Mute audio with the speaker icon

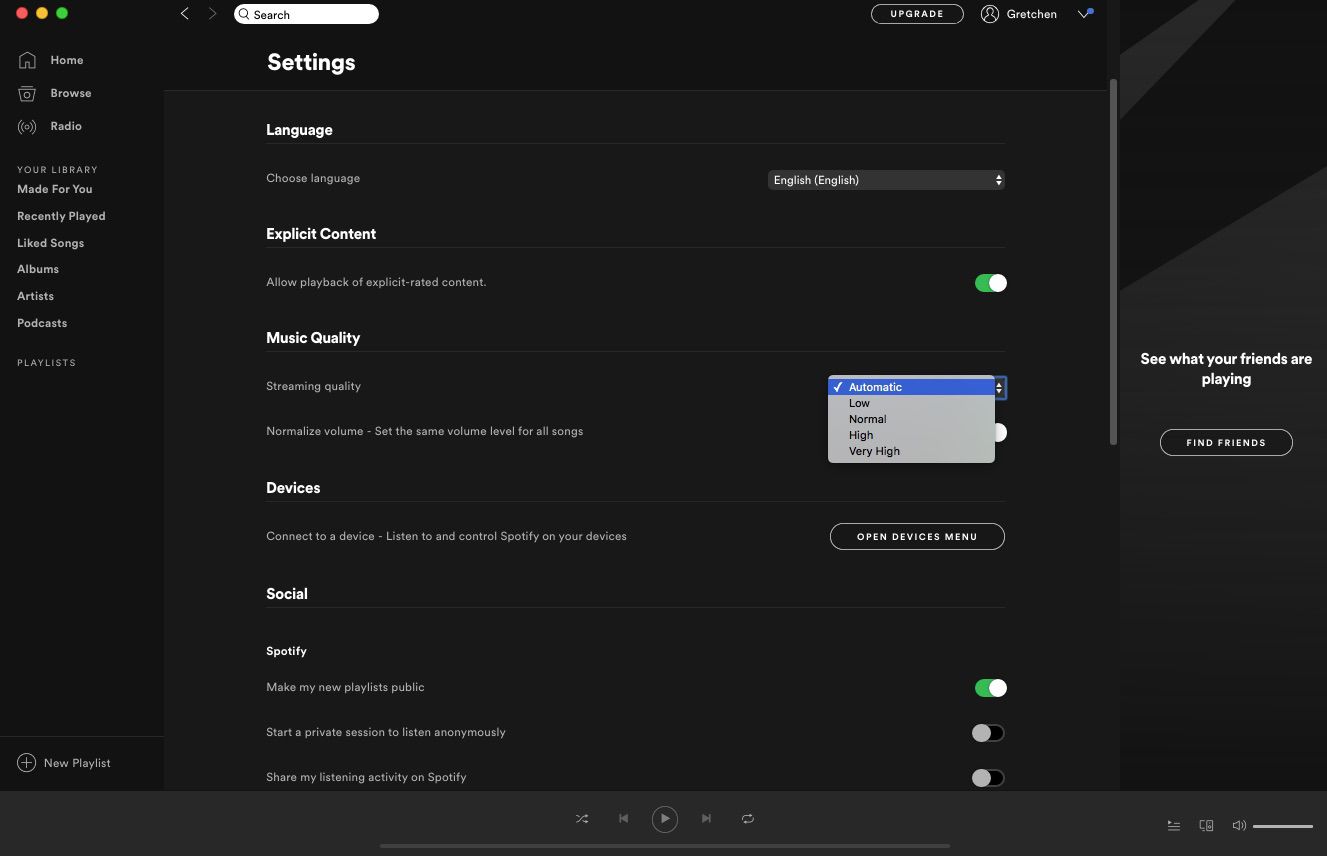point(1239,826)
